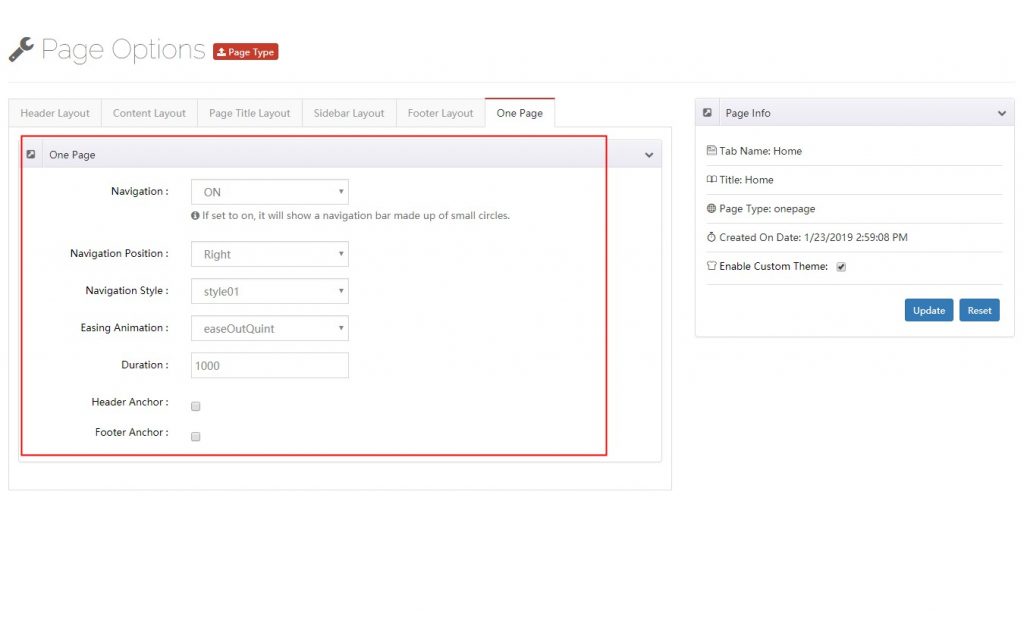
Task: Click the Update button
Action: (x=928, y=310)
